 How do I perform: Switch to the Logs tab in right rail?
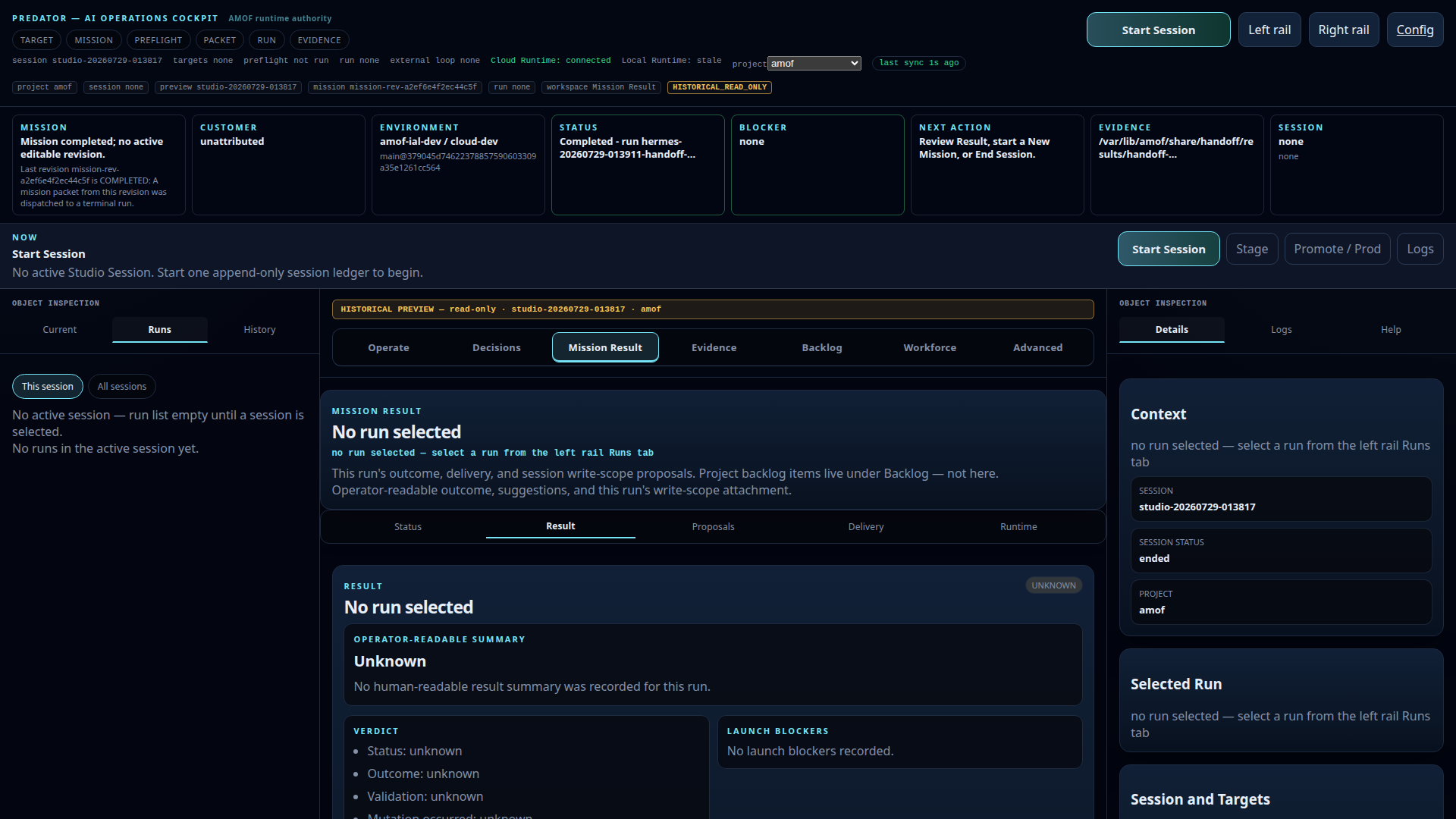click(1282, 330)
